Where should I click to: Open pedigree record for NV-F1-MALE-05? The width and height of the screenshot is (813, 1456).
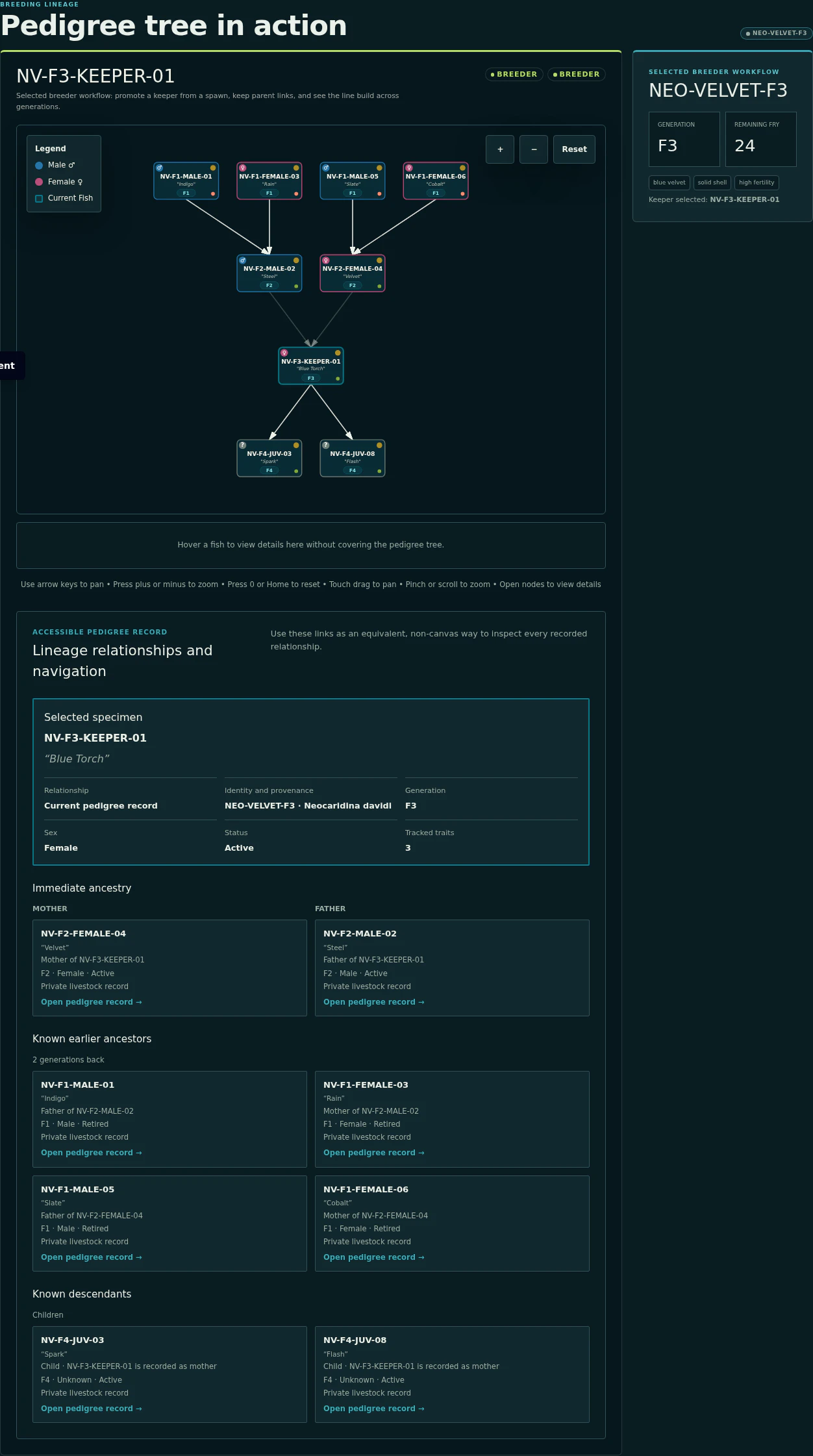point(91,1257)
